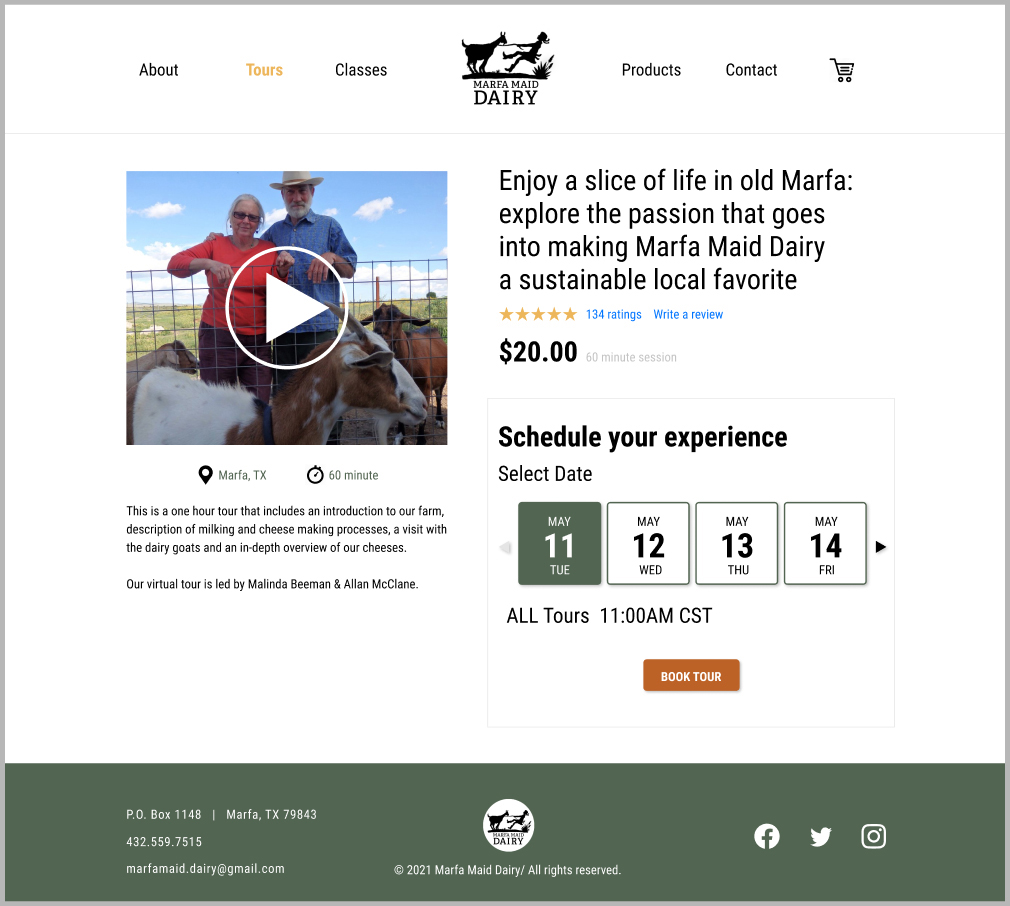Open the Instagram icon in footer
Image resolution: width=1010 pixels, height=906 pixels.
click(873, 836)
